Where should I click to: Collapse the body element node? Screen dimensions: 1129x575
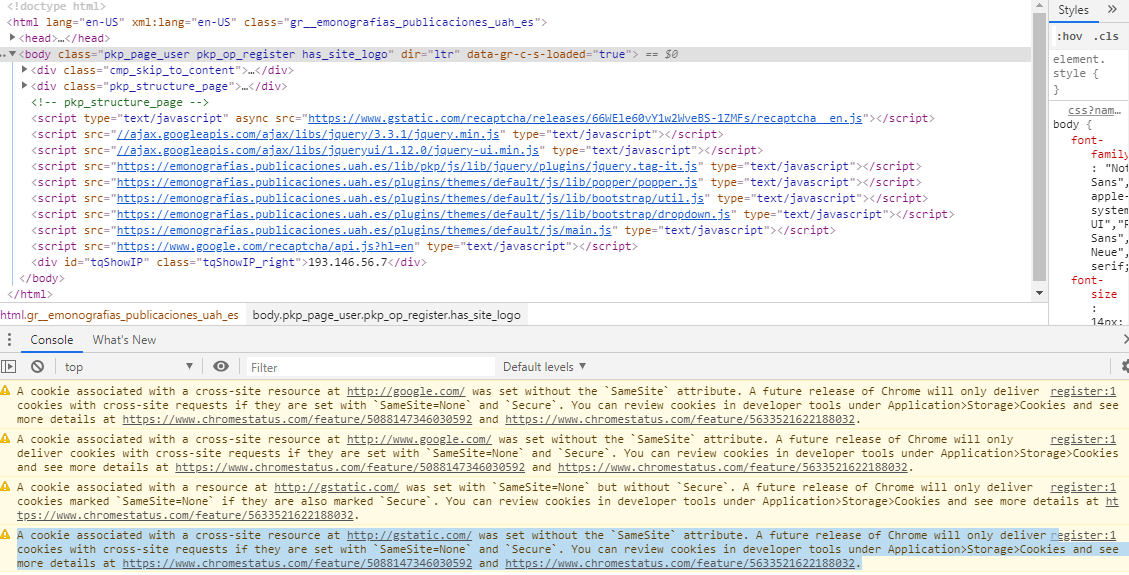[x=12, y=54]
